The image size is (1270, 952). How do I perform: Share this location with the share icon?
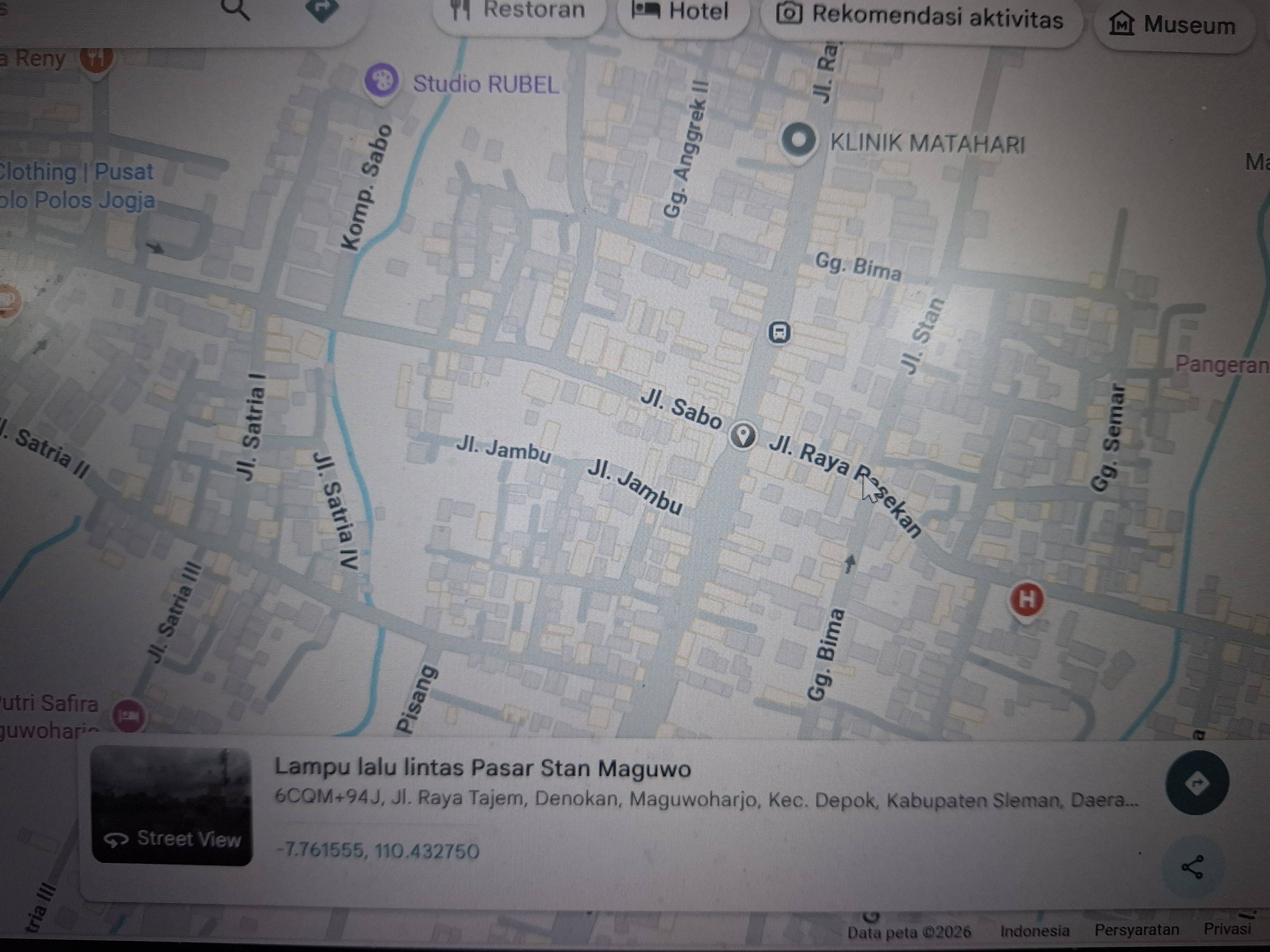[x=1192, y=867]
